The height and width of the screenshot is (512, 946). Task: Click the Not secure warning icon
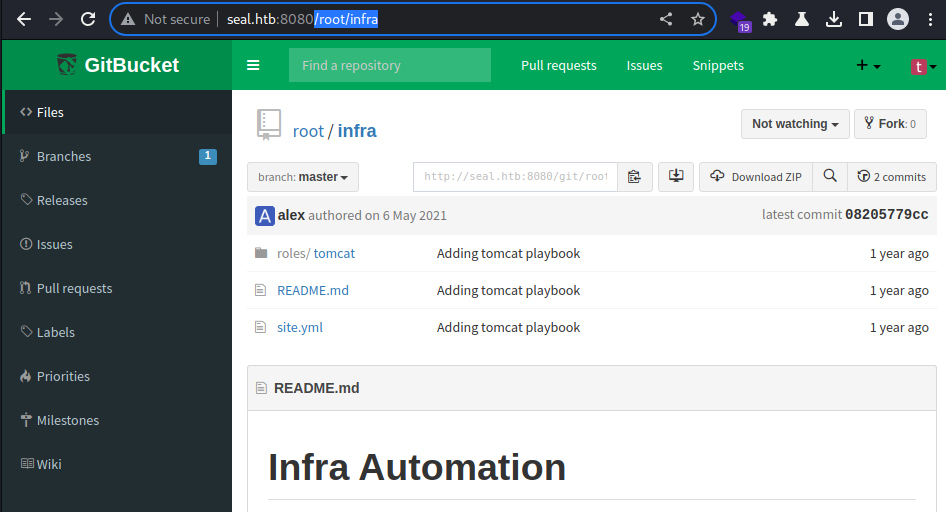pyautogui.click(x=128, y=19)
